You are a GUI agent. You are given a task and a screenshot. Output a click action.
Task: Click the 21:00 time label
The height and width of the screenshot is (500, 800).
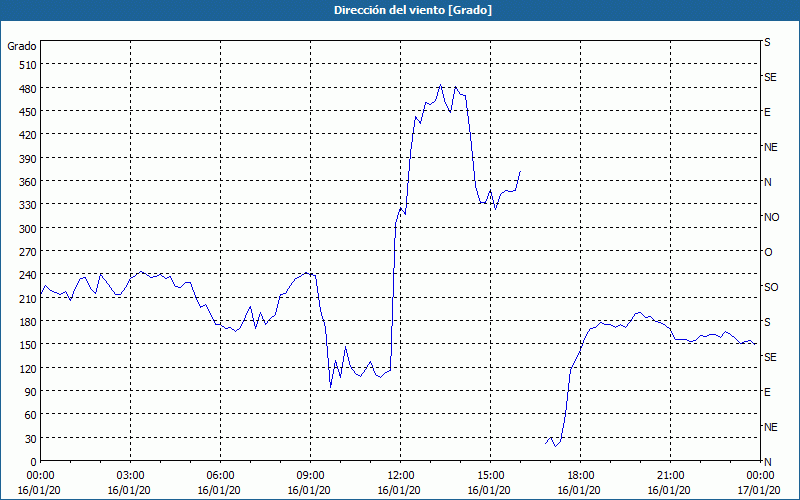coord(670,476)
